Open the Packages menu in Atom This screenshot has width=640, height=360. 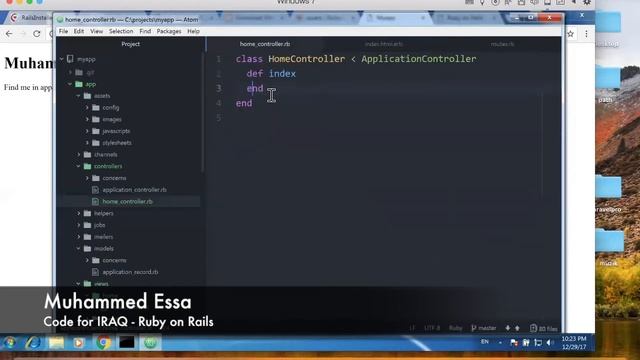click(169, 31)
